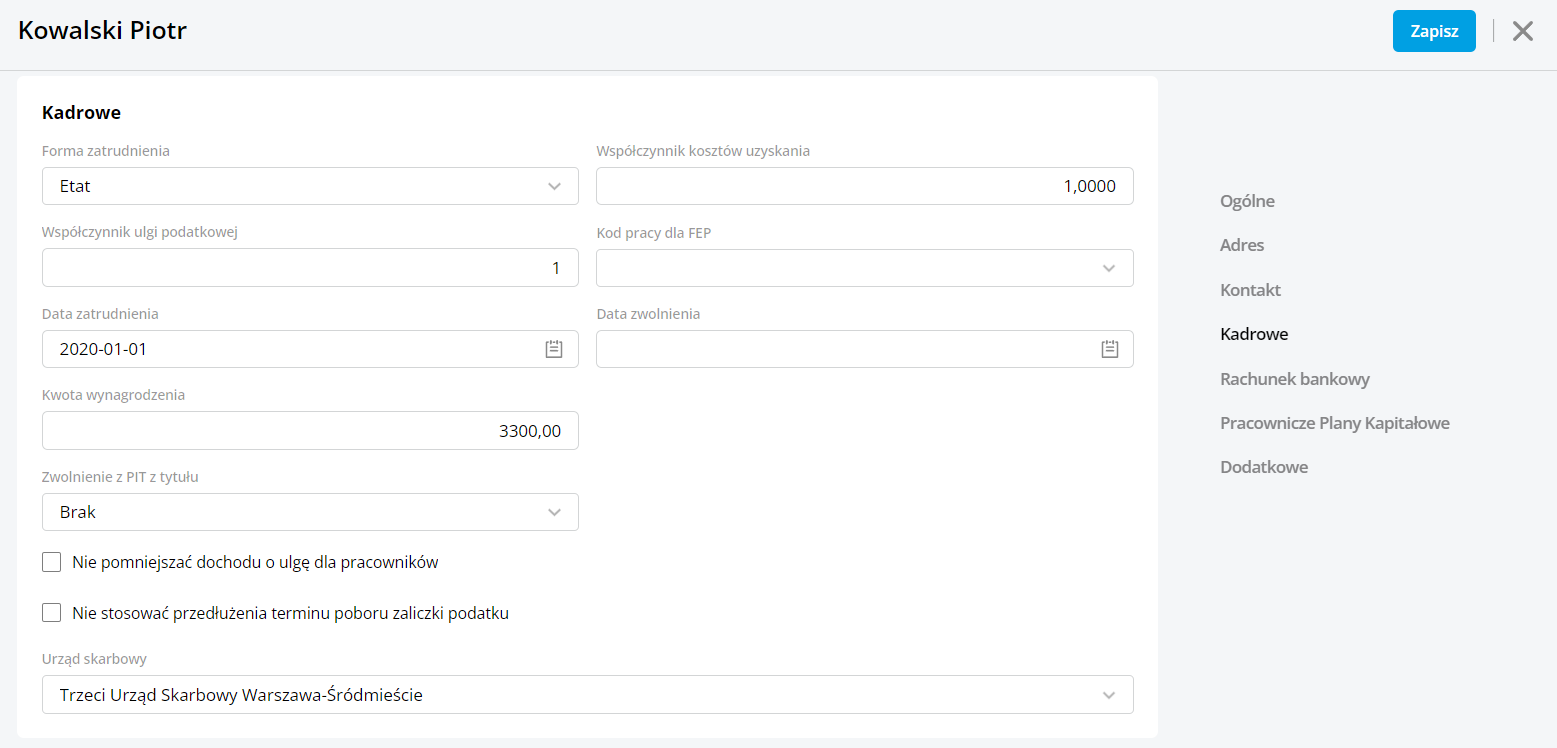1557x748 pixels.
Task: Close the Kowalski Piotr employee form
Action: tap(1522, 31)
